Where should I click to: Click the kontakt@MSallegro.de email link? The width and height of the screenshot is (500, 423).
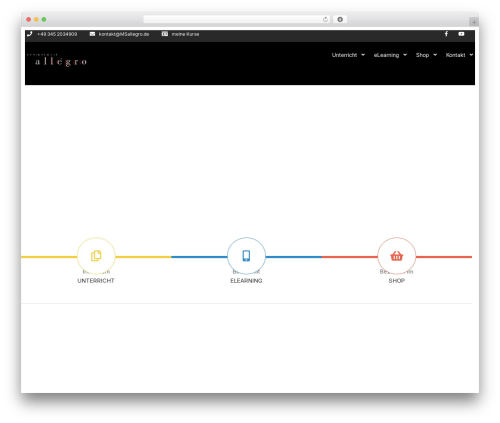tap(124, 34)
